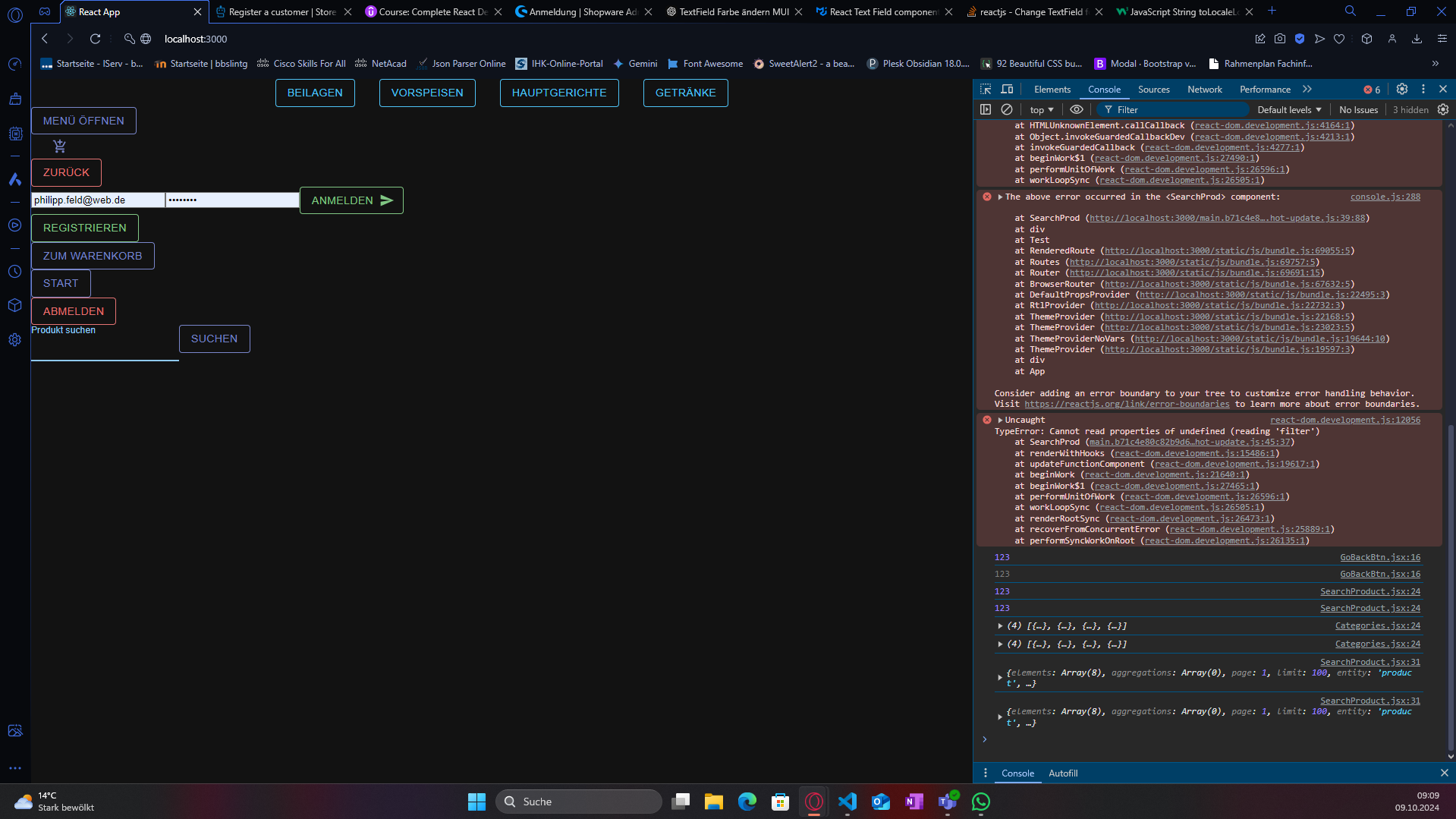The image size is (1456, 819).
Task: Switch to the Sources tab
Action: tap(1153, 90)
